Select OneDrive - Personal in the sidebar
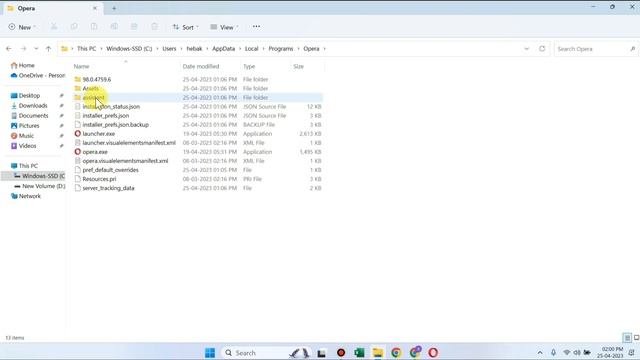 tap(38, 76)
